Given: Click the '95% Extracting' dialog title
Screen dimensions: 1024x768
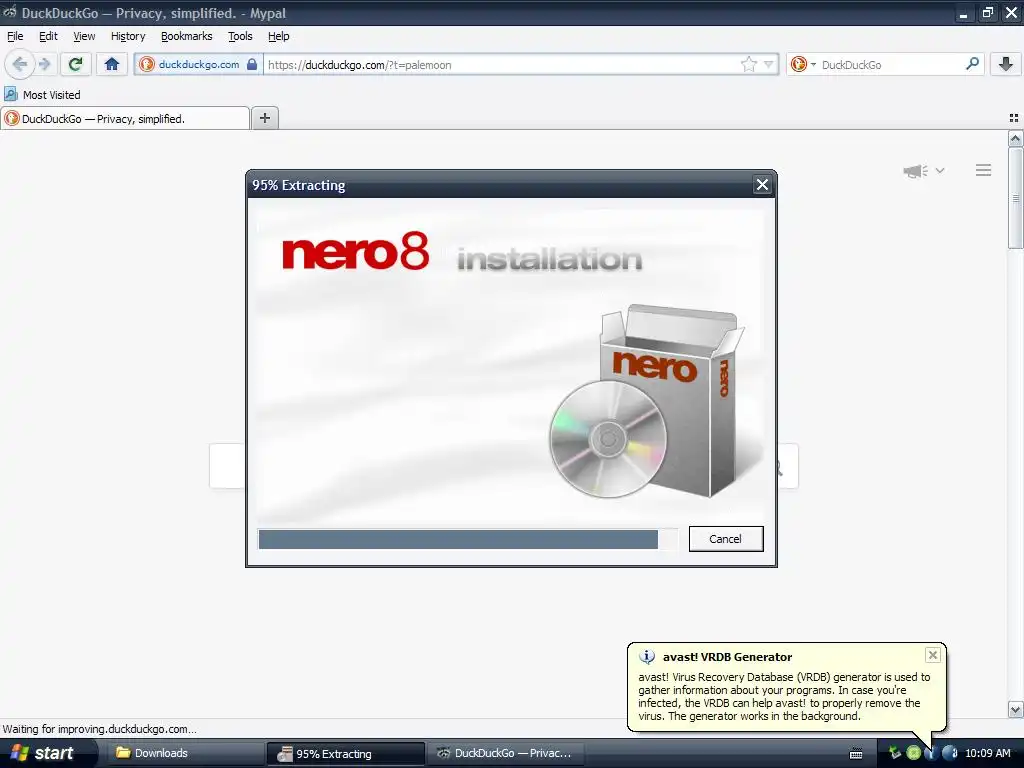Looking at the screenshot, I should pos(298,185).
